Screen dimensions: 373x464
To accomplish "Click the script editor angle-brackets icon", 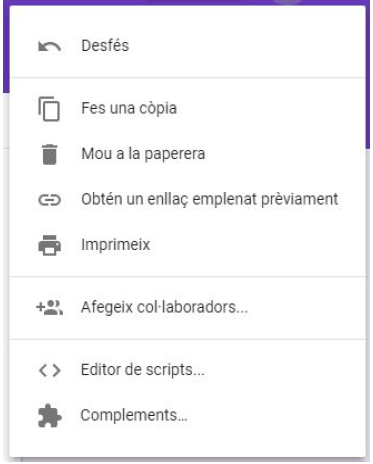I will point(50,370).
